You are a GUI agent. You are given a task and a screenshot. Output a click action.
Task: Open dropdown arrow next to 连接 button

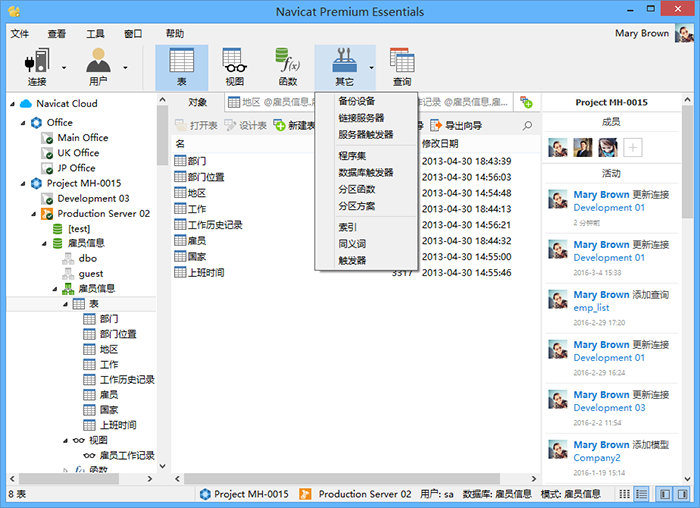(x=64, y=68)
